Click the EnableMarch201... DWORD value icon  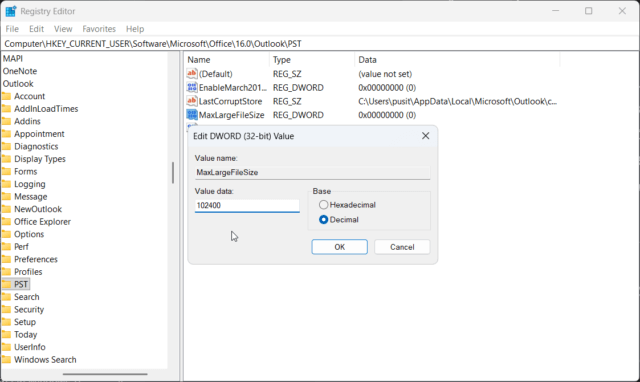tap(192, 87)
